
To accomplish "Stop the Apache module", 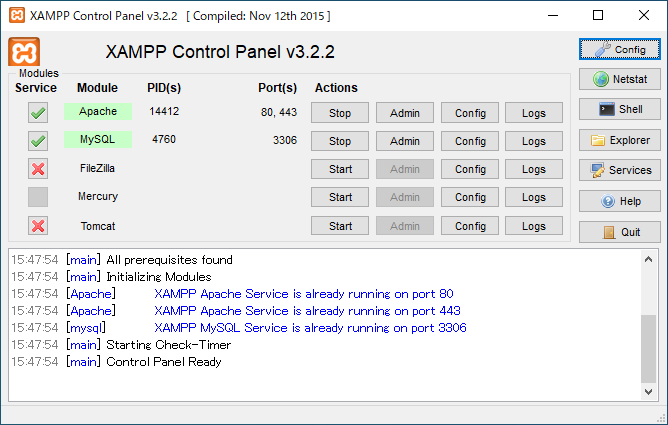I will point(340,113).
